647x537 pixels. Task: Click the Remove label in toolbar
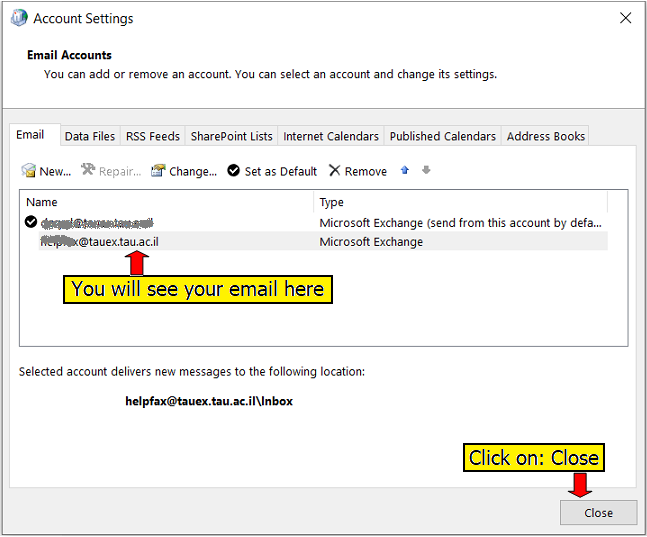click(x=366, y=171)
